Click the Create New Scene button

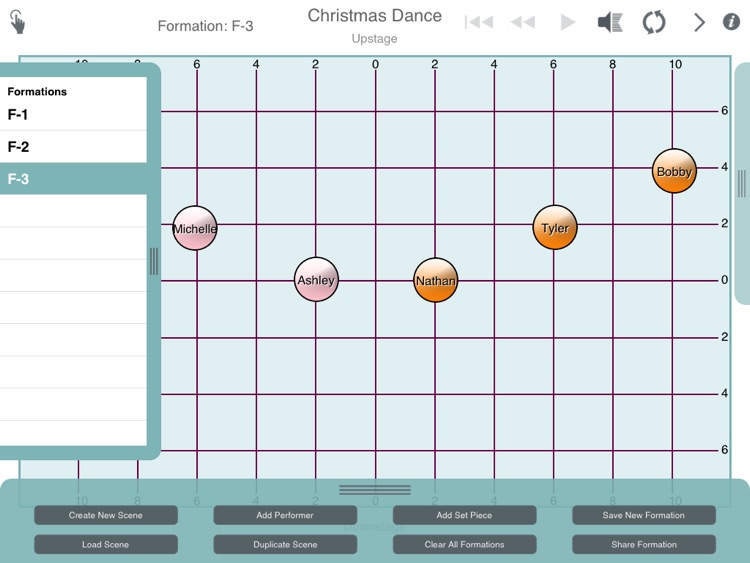106,515
